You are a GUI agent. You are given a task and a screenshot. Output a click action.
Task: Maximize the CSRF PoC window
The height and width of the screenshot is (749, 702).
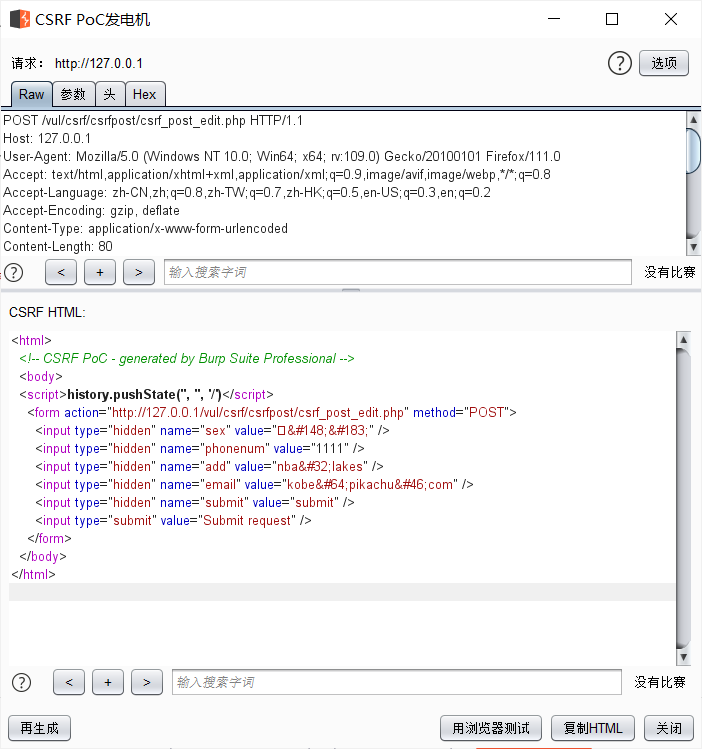[x=612, y=19]
